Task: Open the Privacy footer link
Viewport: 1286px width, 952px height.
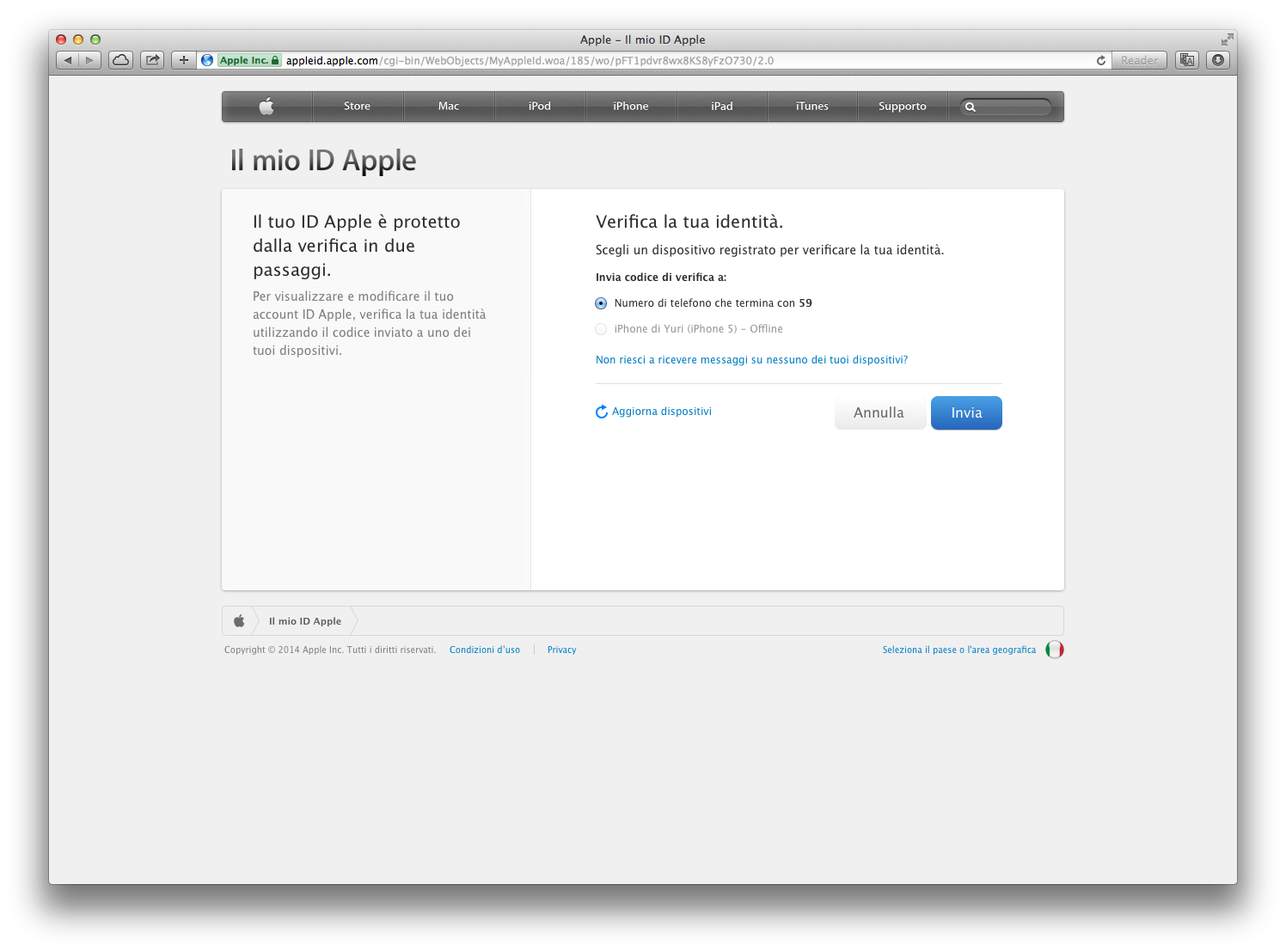Action: [x=562, y=650]
